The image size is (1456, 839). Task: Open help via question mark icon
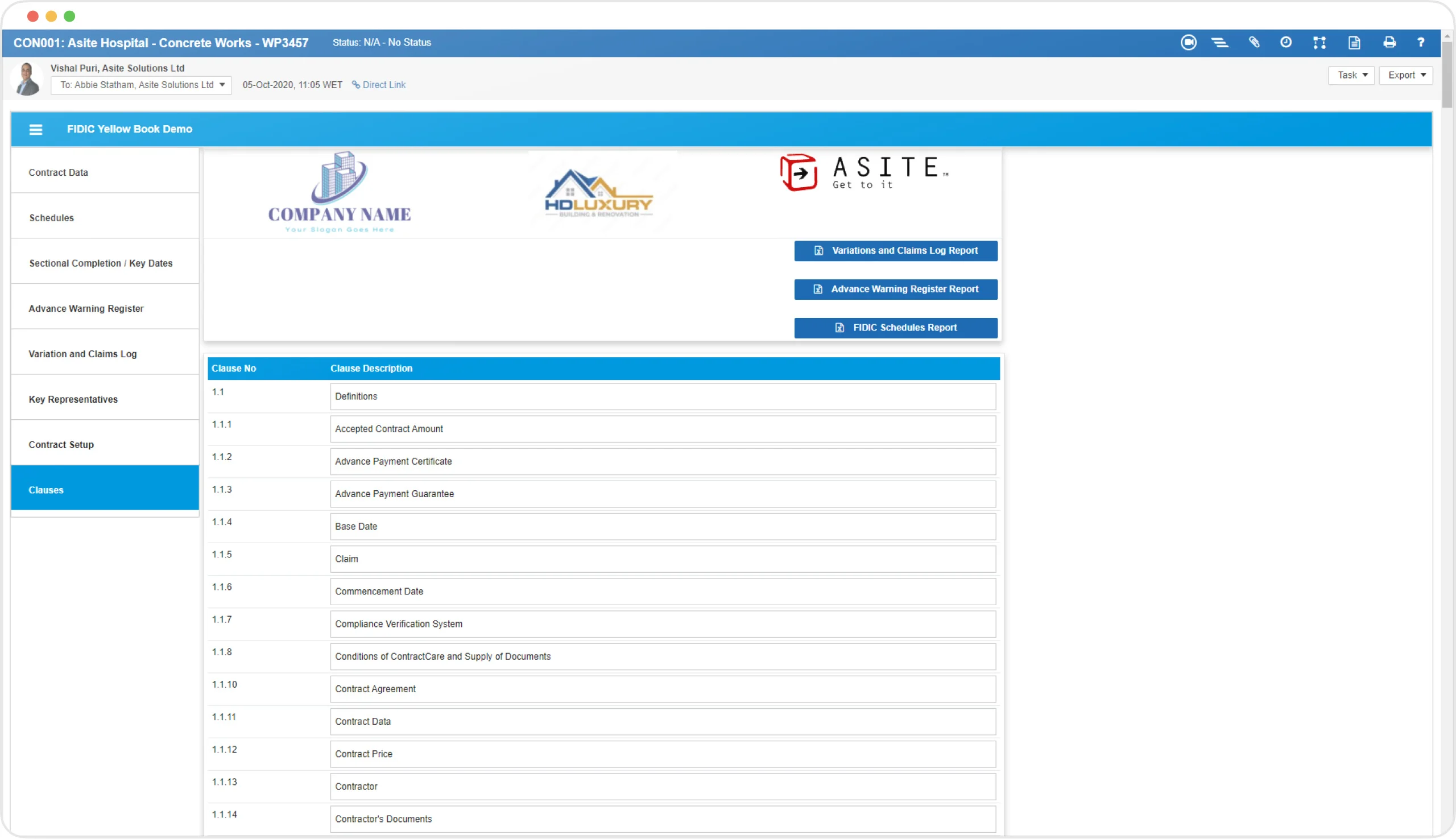pos(1421,42)
